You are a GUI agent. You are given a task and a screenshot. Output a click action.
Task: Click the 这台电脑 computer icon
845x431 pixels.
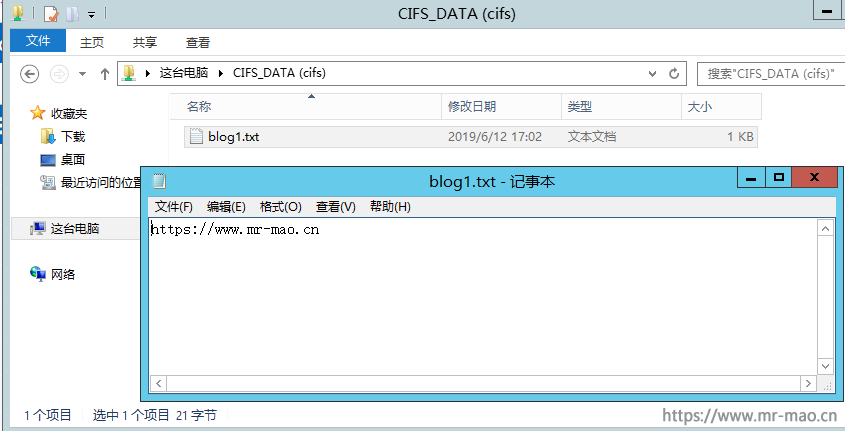coord(38,228)
